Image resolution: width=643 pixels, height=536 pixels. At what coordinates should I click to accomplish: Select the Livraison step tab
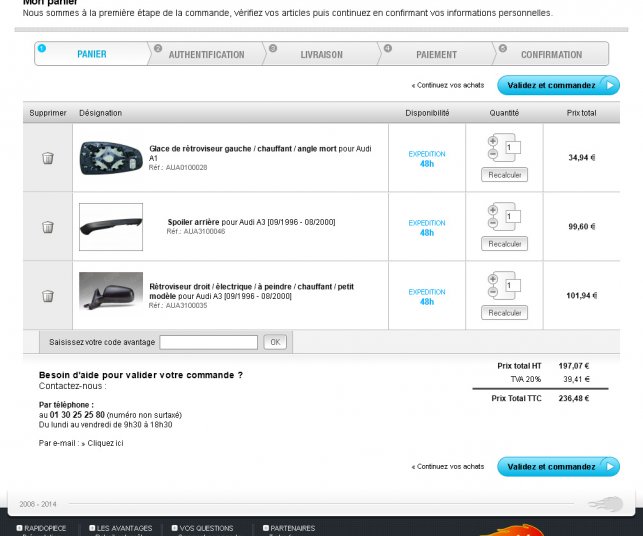321,54
